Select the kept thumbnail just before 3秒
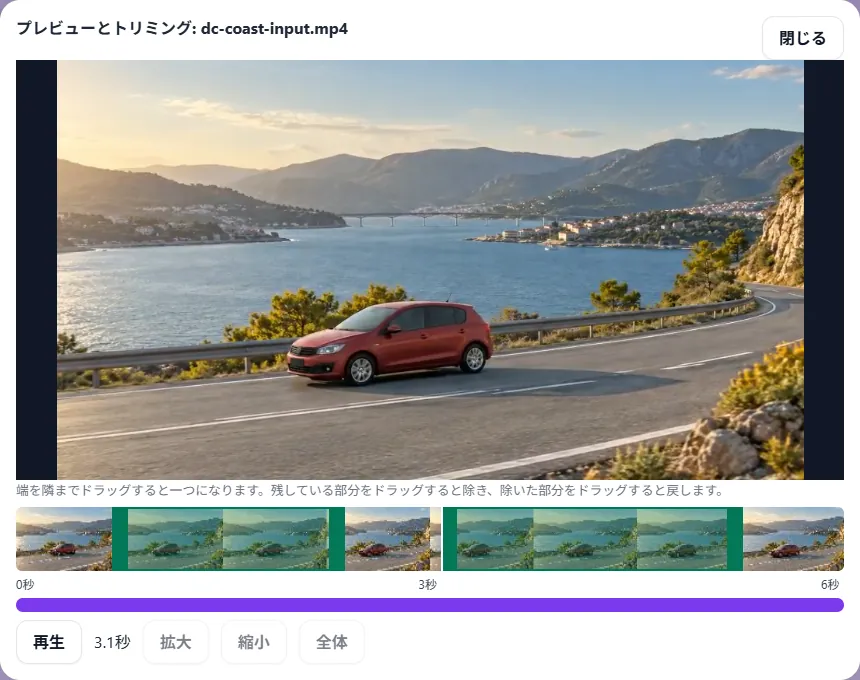The width and height of the screenshot is (860, 680). [393, 539]
